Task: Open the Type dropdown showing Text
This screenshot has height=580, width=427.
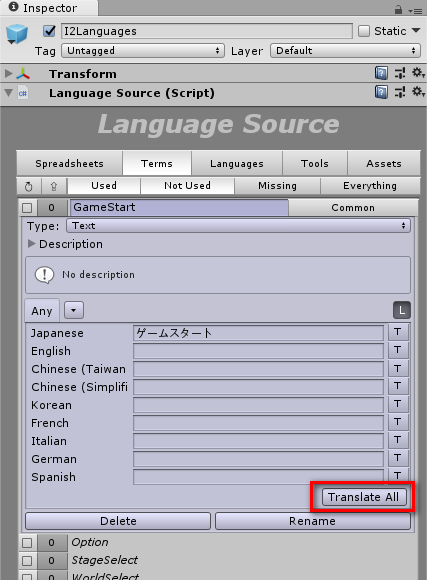Action: click(238, 226)
